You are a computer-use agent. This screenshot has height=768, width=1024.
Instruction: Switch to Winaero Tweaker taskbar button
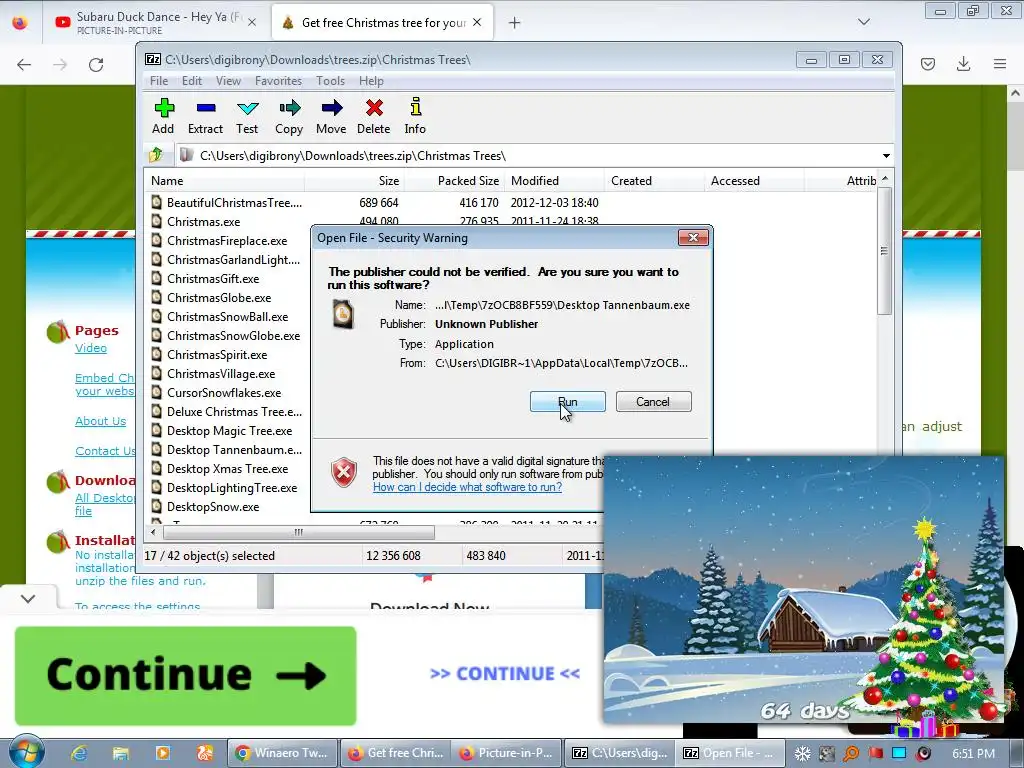coord(283,753)
